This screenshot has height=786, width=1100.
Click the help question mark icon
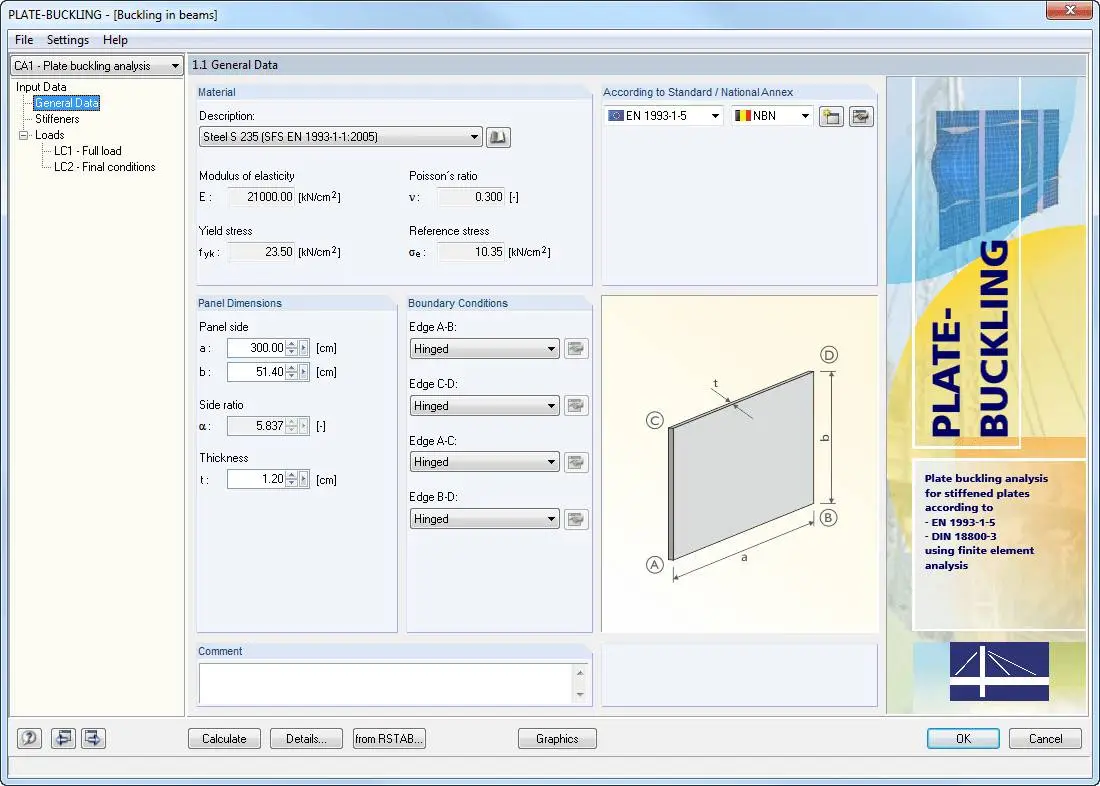(29, 738)
